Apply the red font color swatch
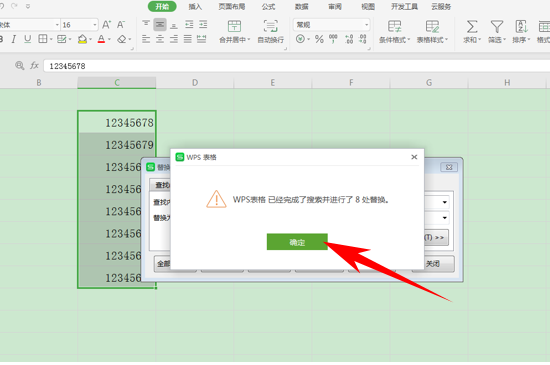Screen dimensions: 550x365 101,39
